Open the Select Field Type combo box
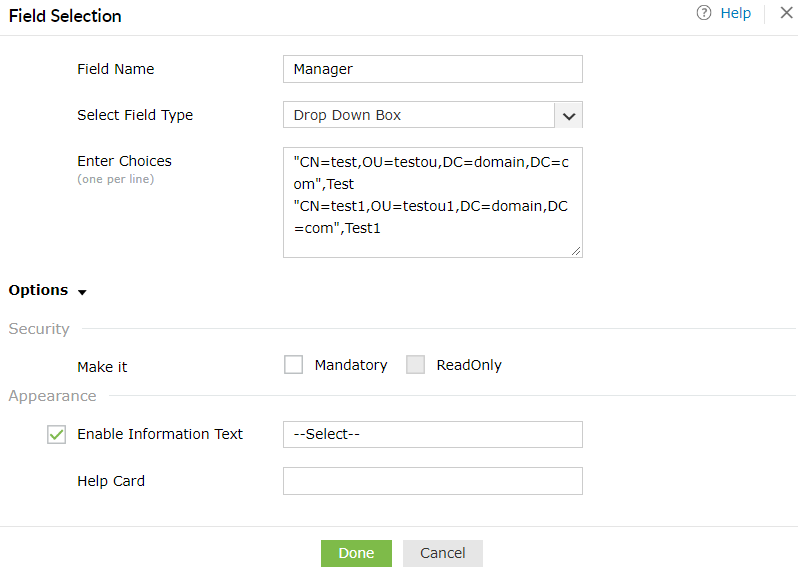Viewport: 798px width, 572px height. 419,115
